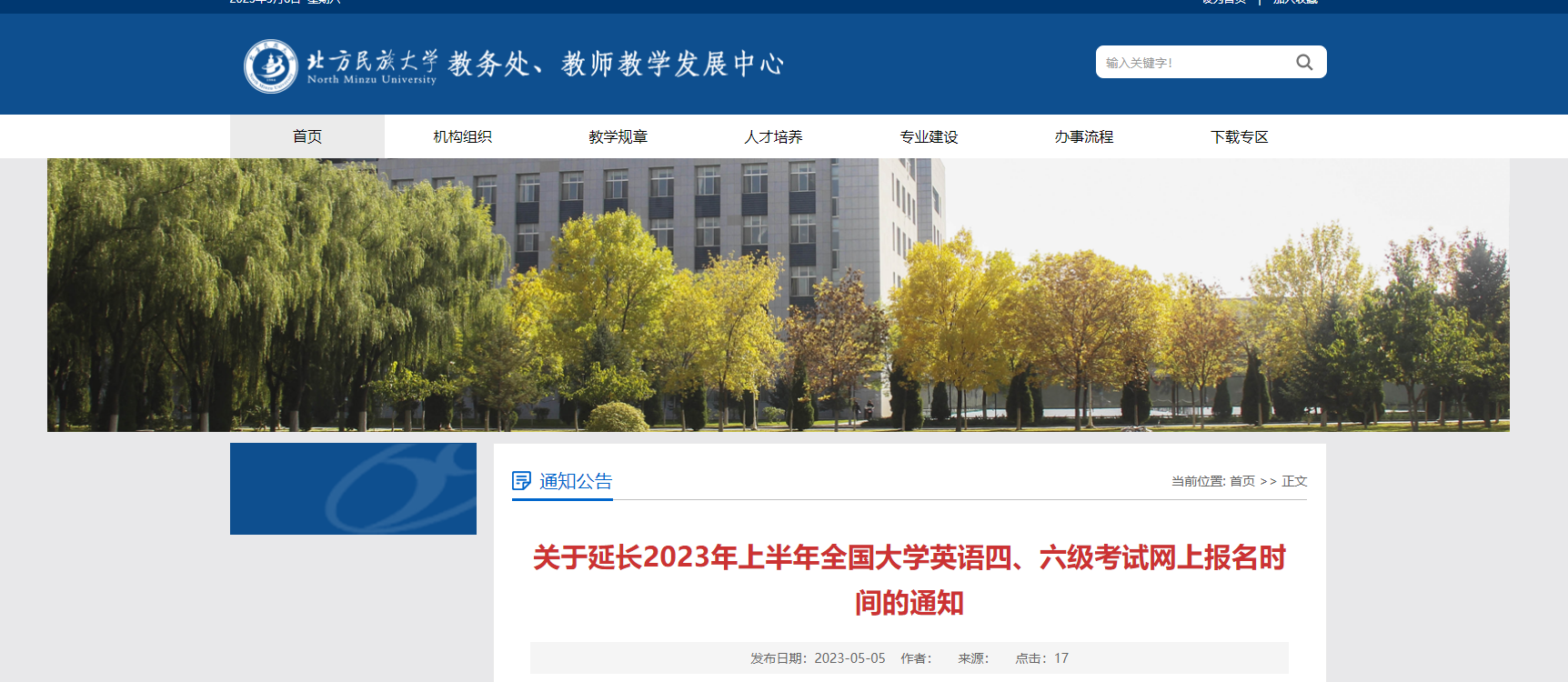This screenshot has width=1568, height=682.
Task: Click the 北方民族大学 calligraphy name
Action: [372, 61]
